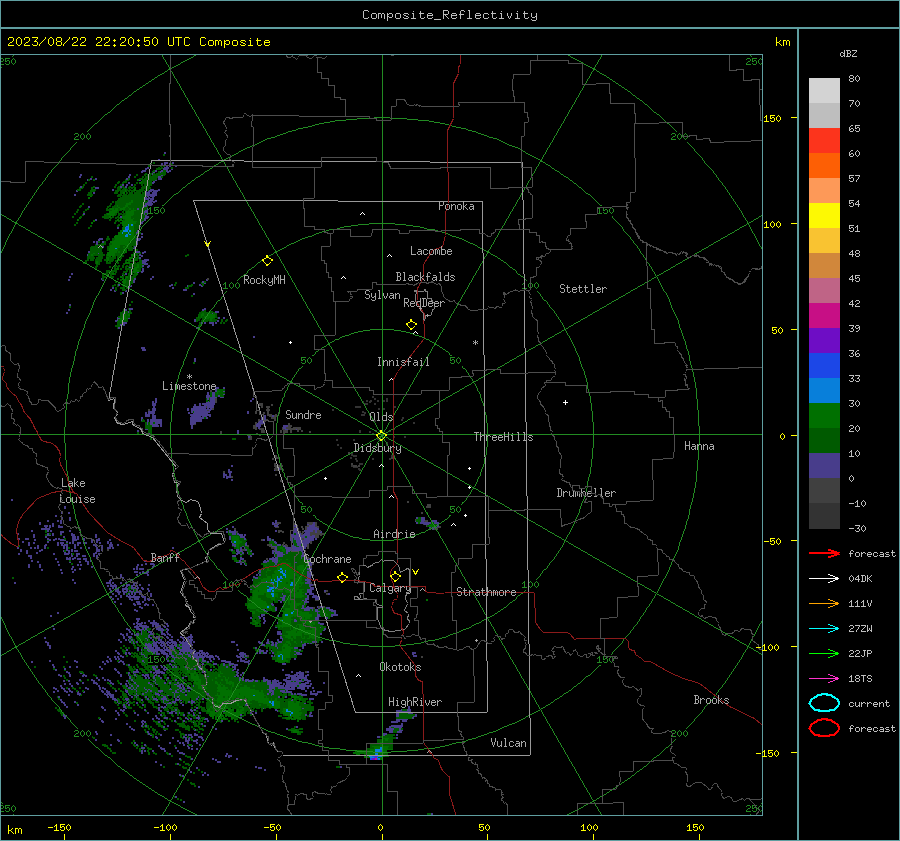Click the -50 tick label on the right axis
Screen dimensions: 900x841
772,541
